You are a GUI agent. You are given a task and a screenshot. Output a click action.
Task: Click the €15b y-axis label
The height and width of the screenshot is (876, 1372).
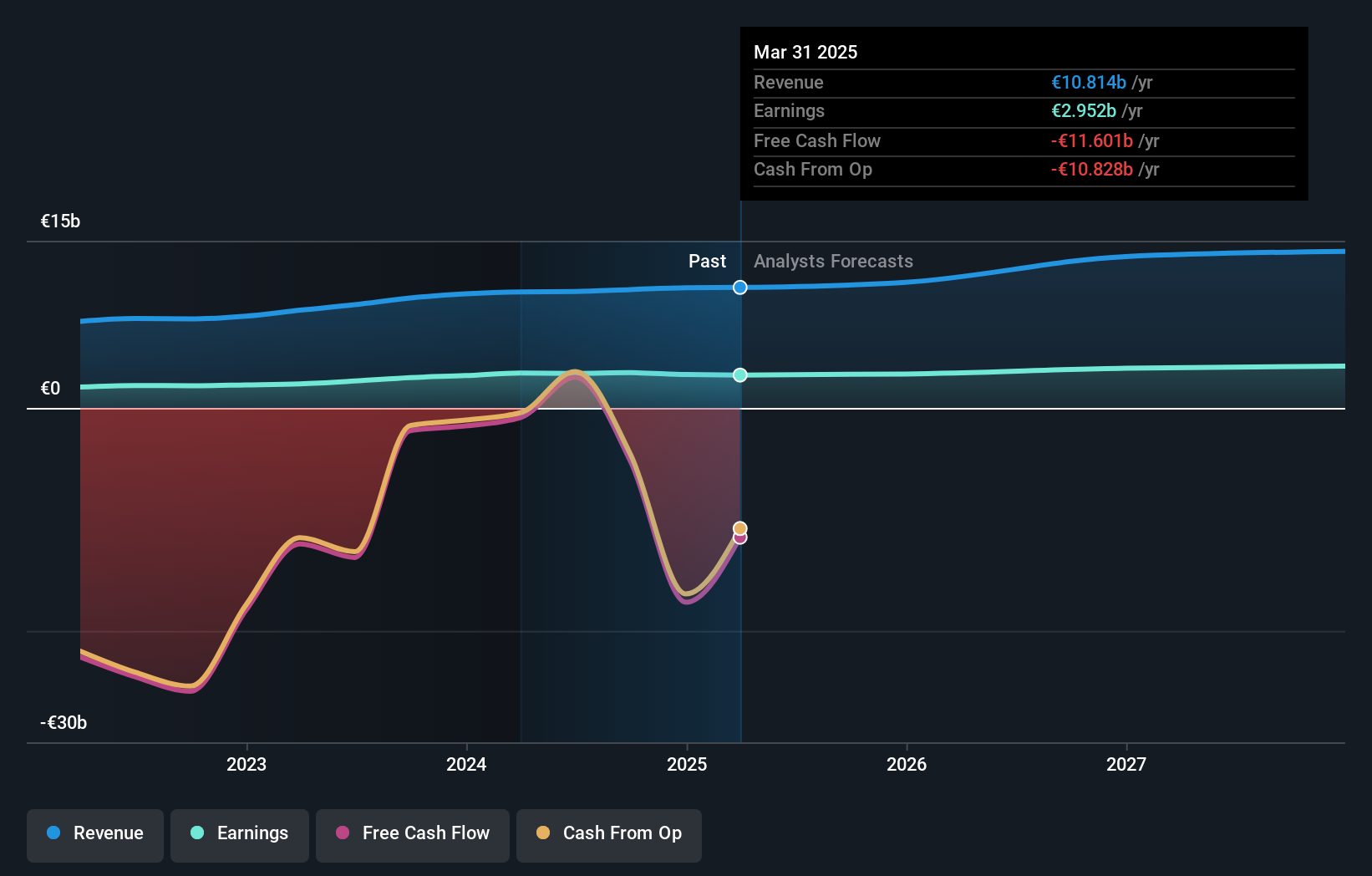tap(61, 222)
